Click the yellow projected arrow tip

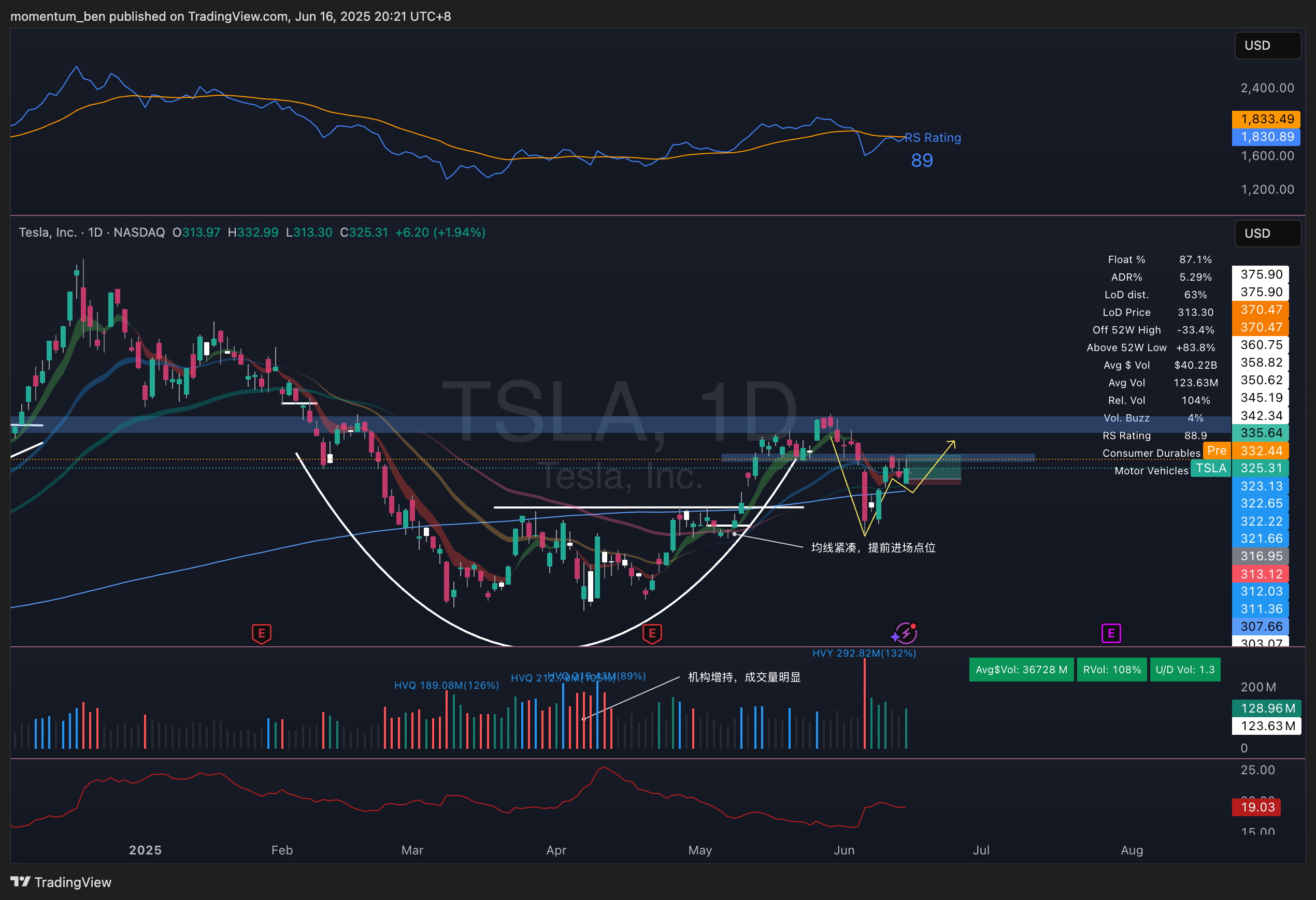954,442
